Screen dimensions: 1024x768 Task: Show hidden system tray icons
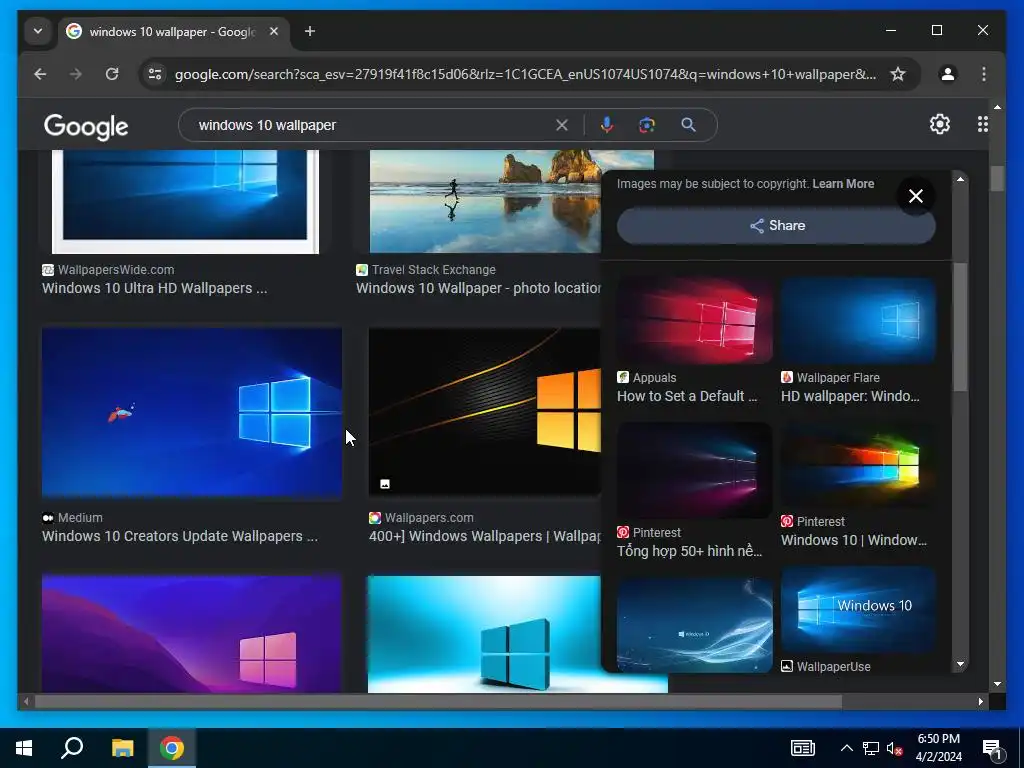[x=846, y=748]
